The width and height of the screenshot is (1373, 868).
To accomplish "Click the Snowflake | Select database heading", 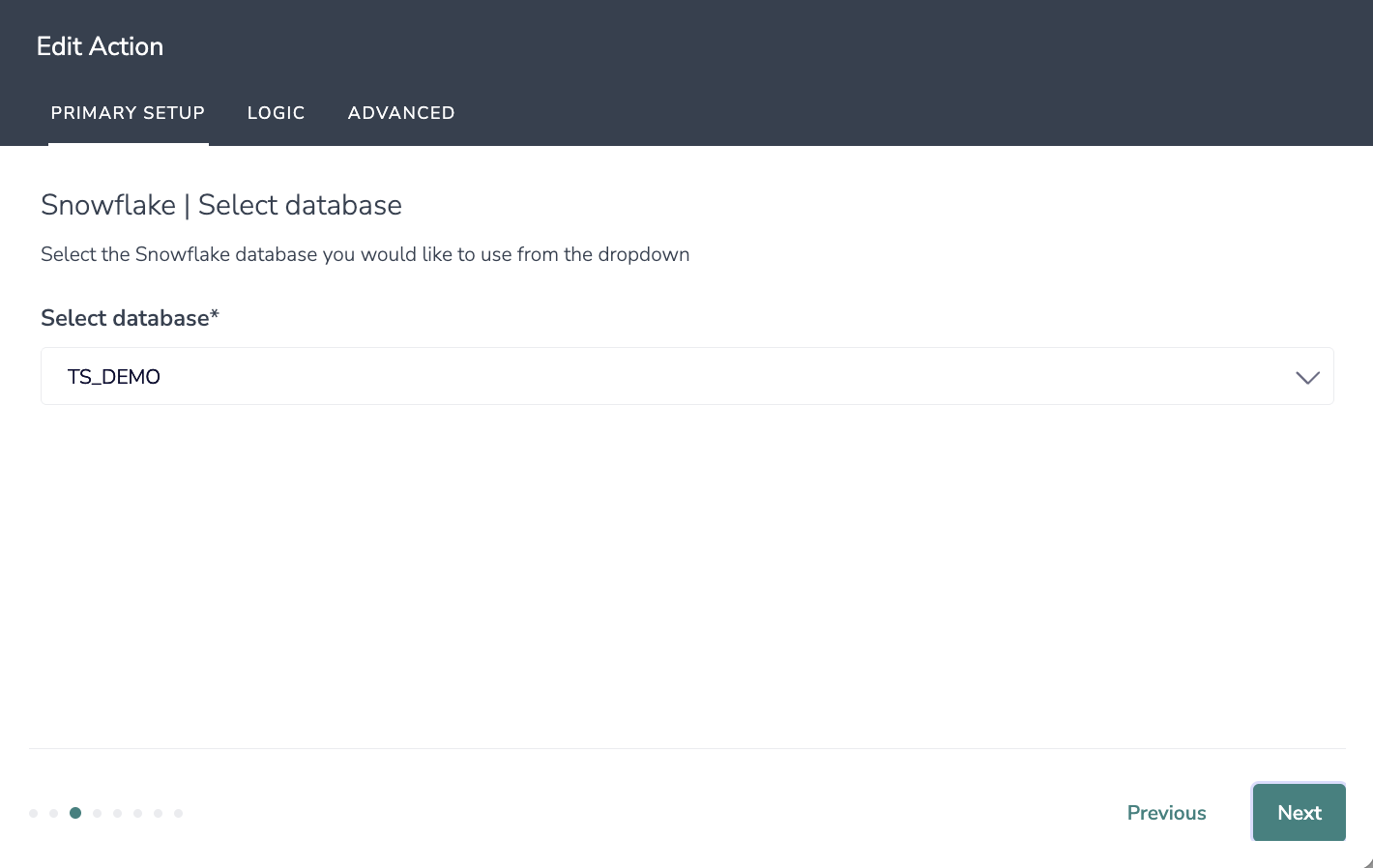I will 221,205.
